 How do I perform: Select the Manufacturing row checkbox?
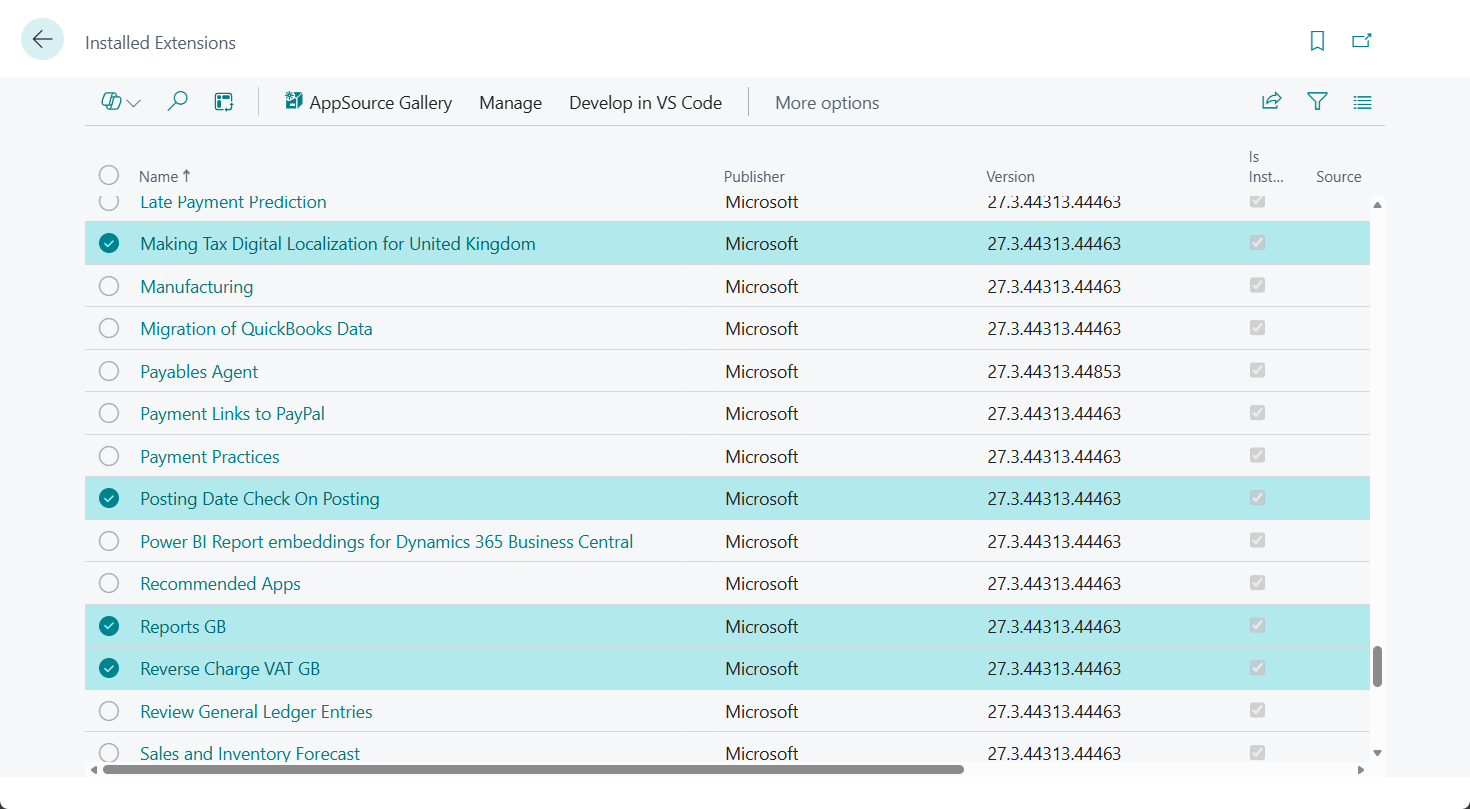pos(109,285)
